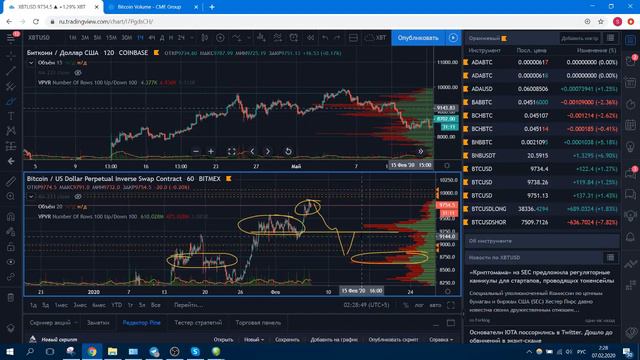Select the zoom-in magnifier tool
The height and width of the screenshot is (360, 640).
tap(11, 197)
